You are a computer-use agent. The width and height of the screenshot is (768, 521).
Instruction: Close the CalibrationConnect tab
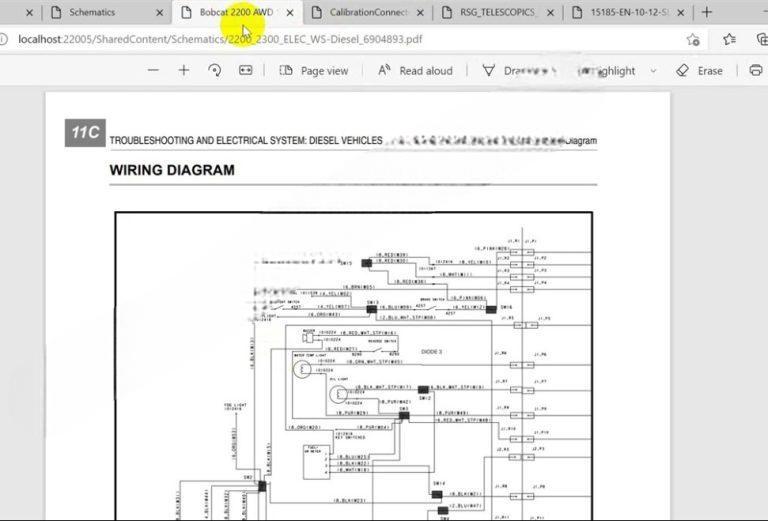coord(420,13)
